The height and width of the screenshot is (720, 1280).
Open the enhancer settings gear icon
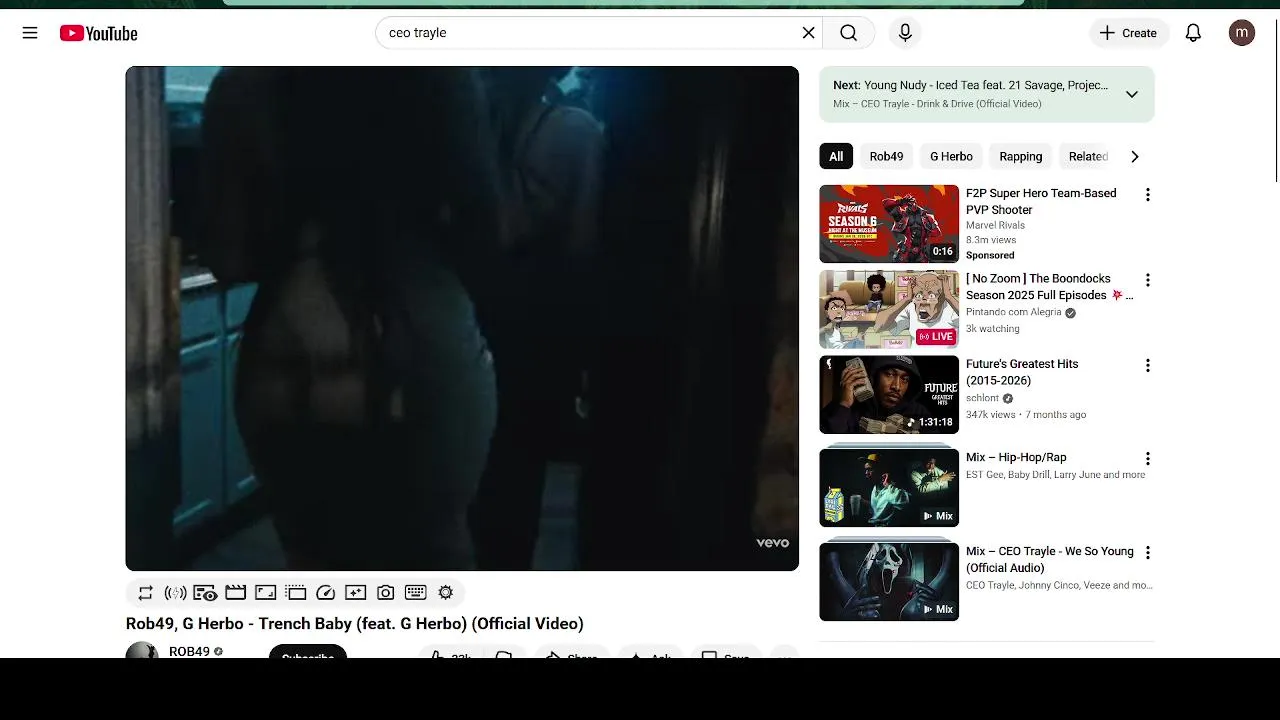point(446,593)
